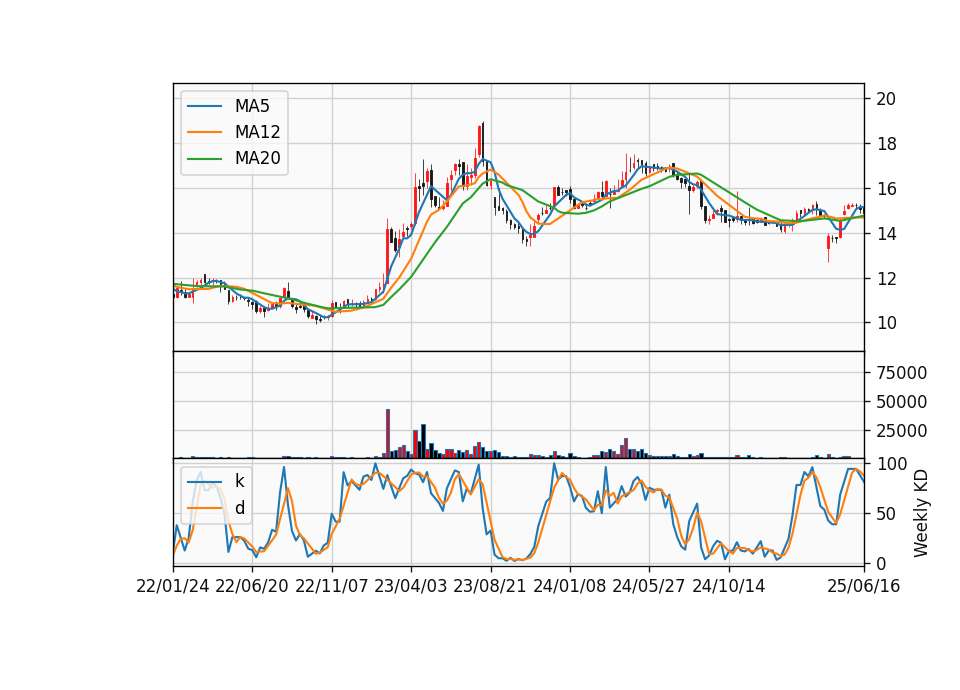Click the KD axis value 100
The height and width of the screenshot is (690, 960).
coord(891,464)
